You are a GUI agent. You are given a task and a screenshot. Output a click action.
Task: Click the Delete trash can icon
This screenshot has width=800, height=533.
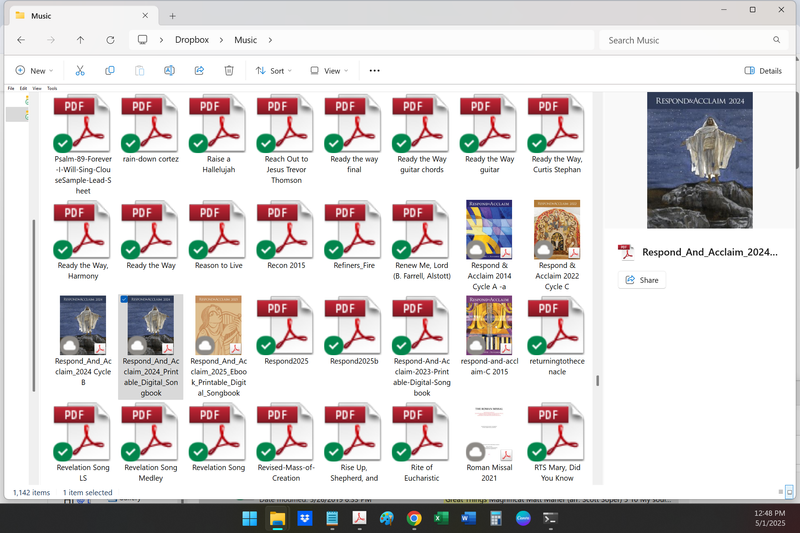click(229, 71)
